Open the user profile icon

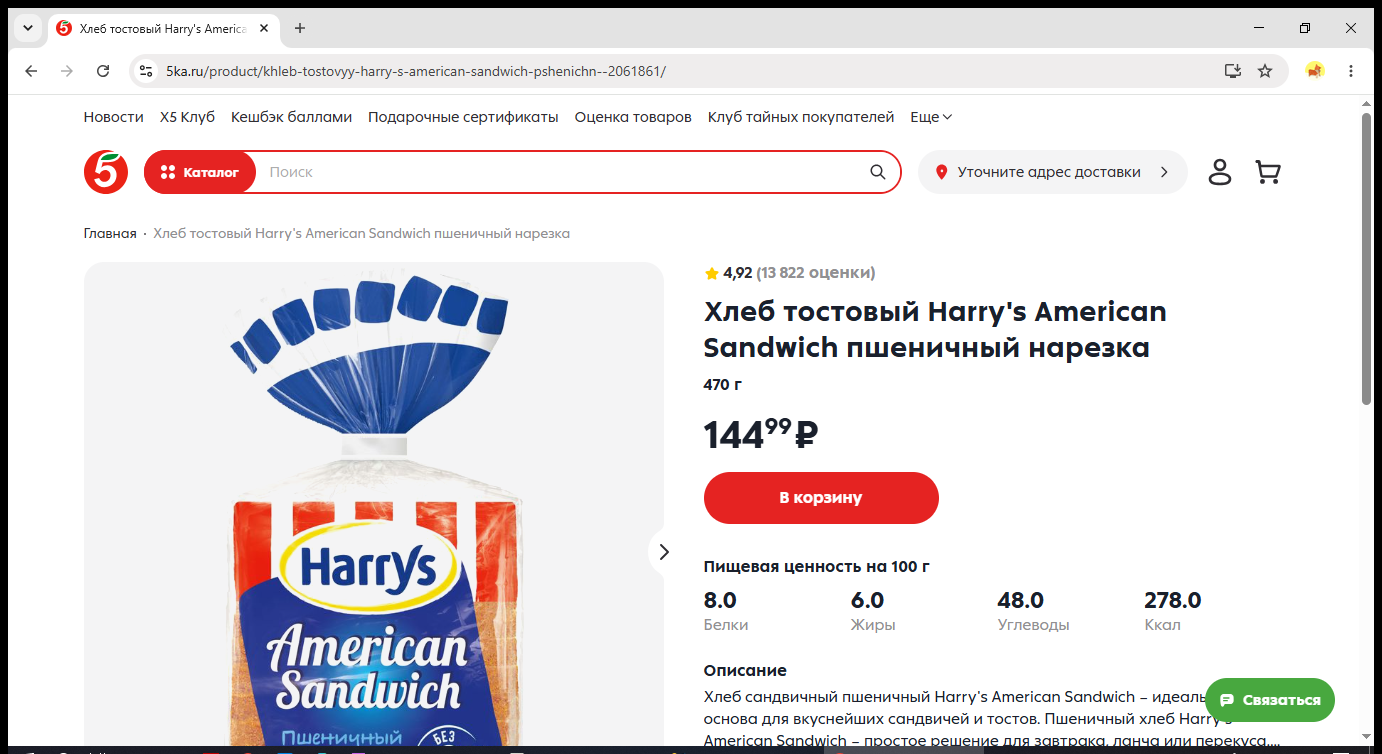pos(1220,172)
